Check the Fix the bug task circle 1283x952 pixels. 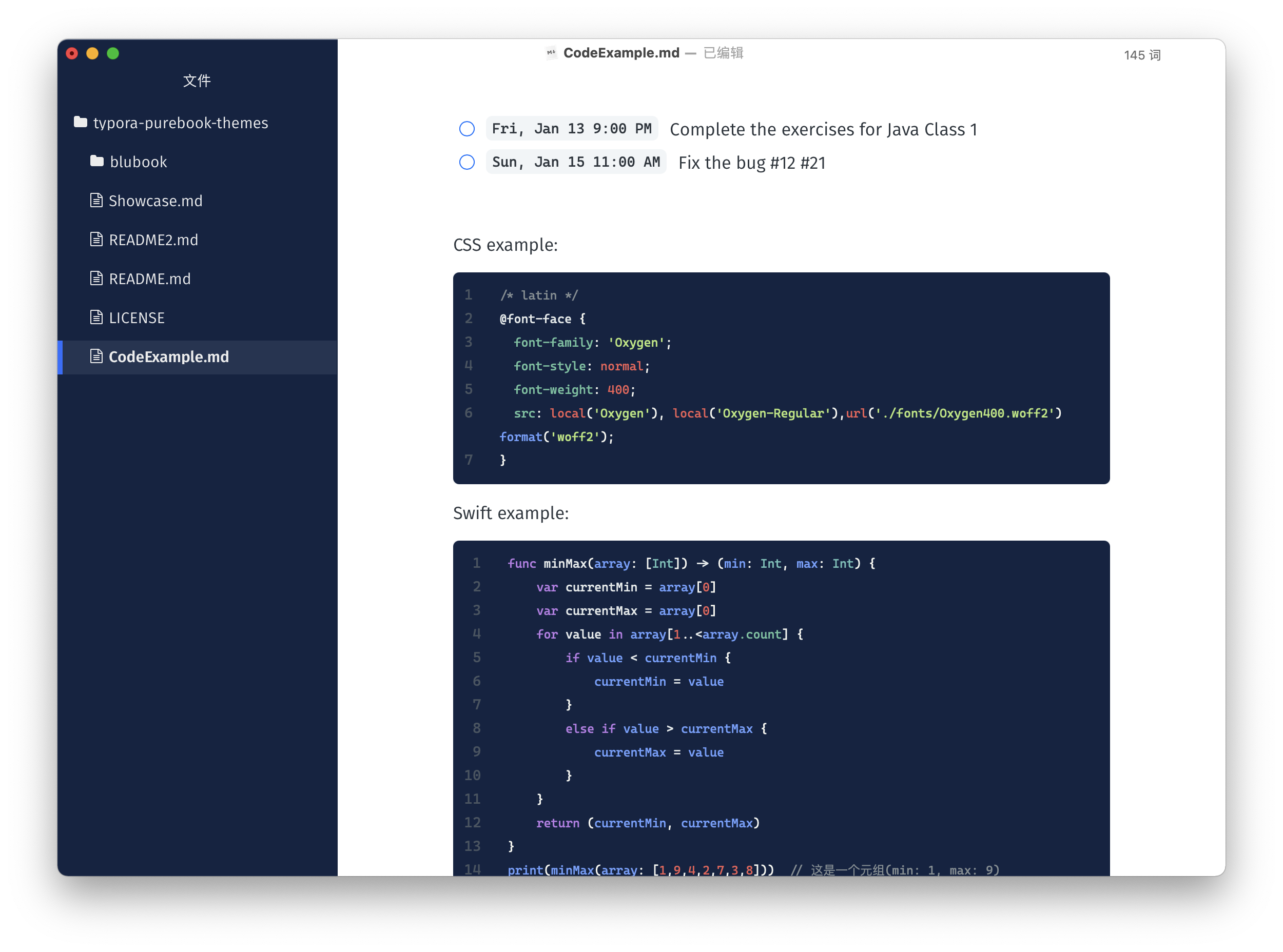pyautogui.click(x=467, y=163)
